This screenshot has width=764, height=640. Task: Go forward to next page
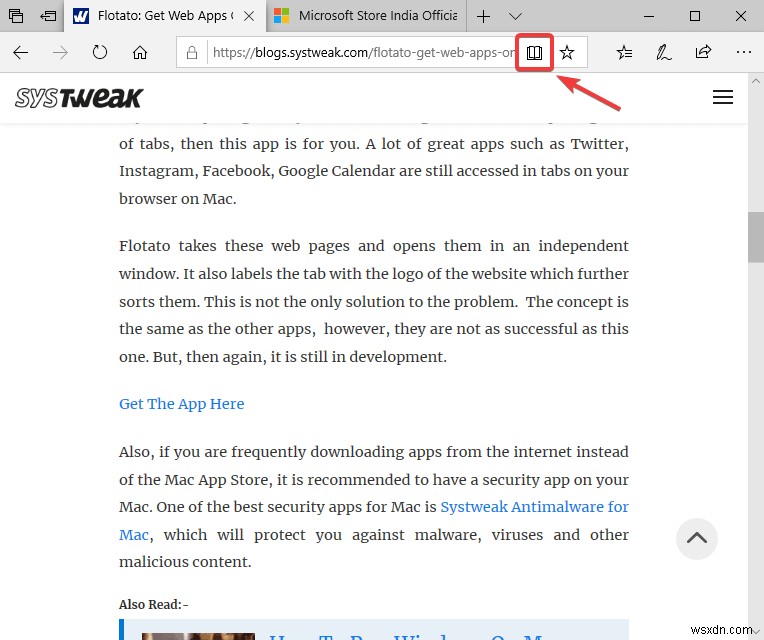60,52
